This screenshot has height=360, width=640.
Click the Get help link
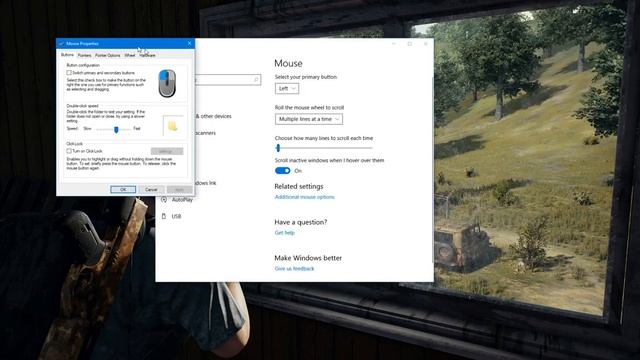284,233
